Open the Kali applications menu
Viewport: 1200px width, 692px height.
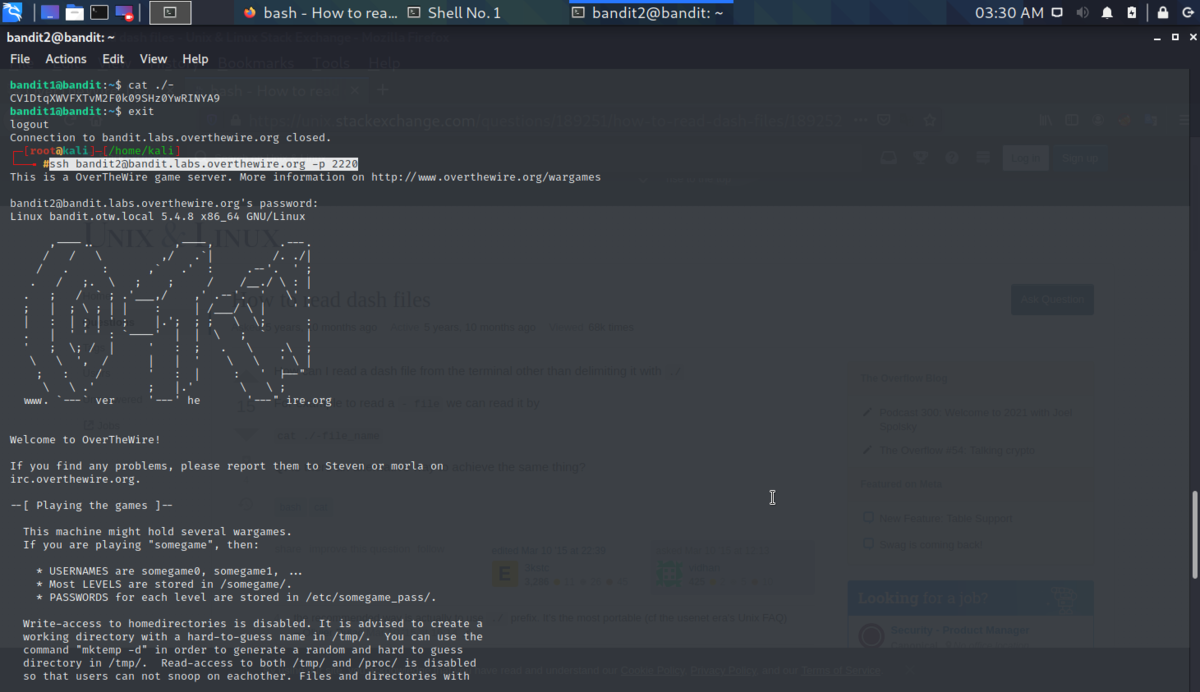click(14, 13)
